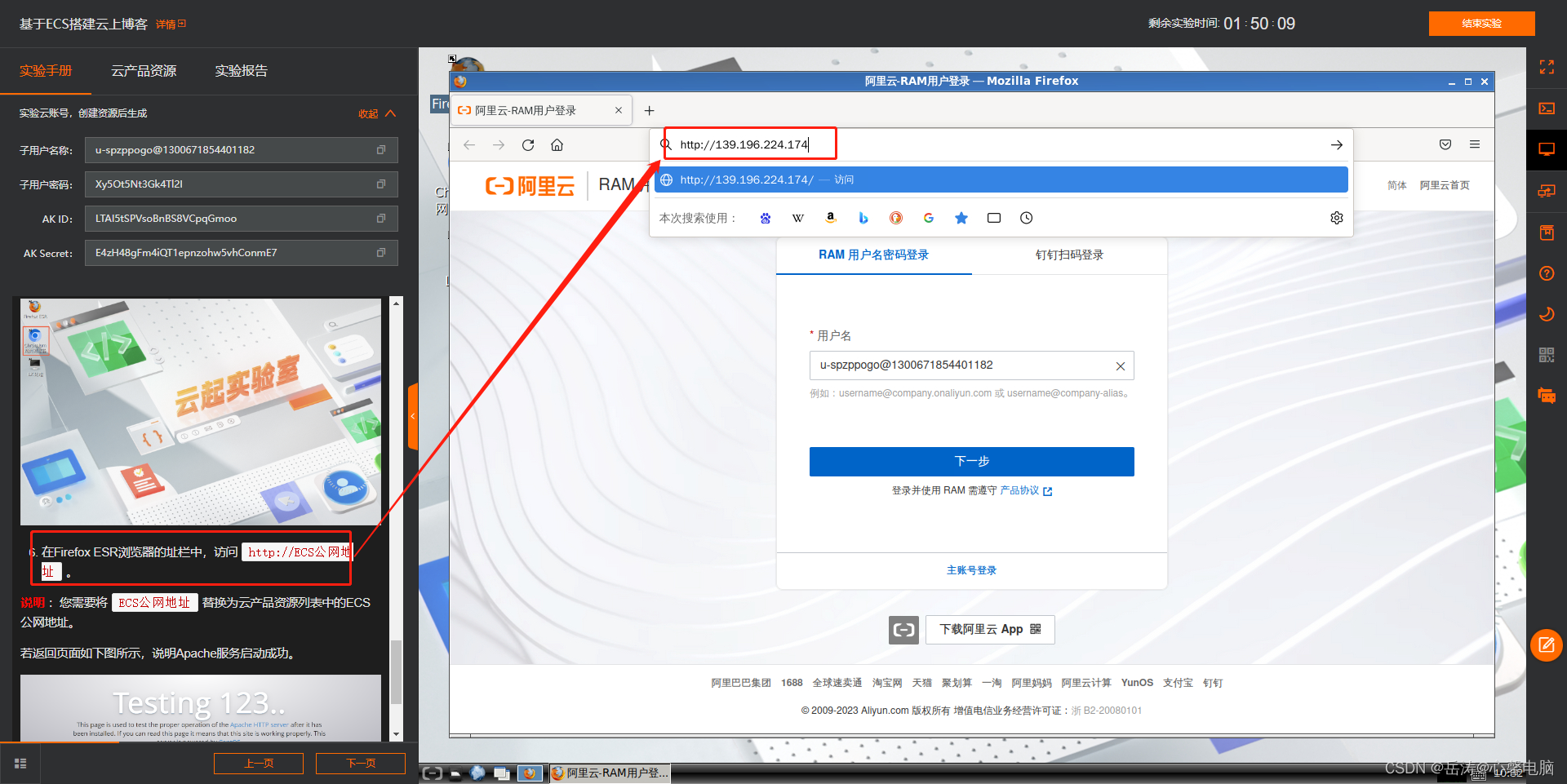Select the suggested URL http://139.196.224.174/

click(x=1001, y=179)
